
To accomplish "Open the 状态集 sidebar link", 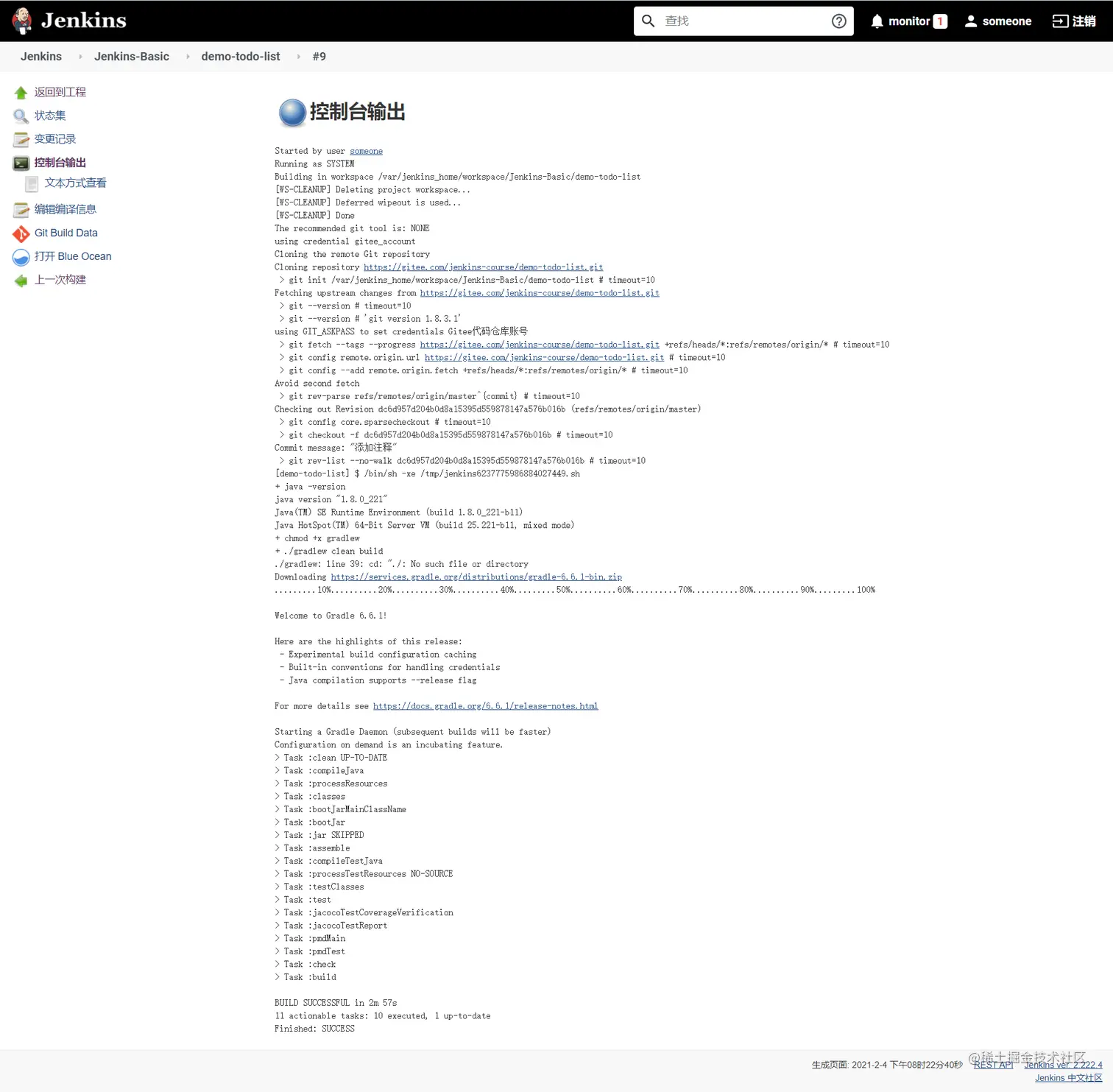I will coord(50,116).
